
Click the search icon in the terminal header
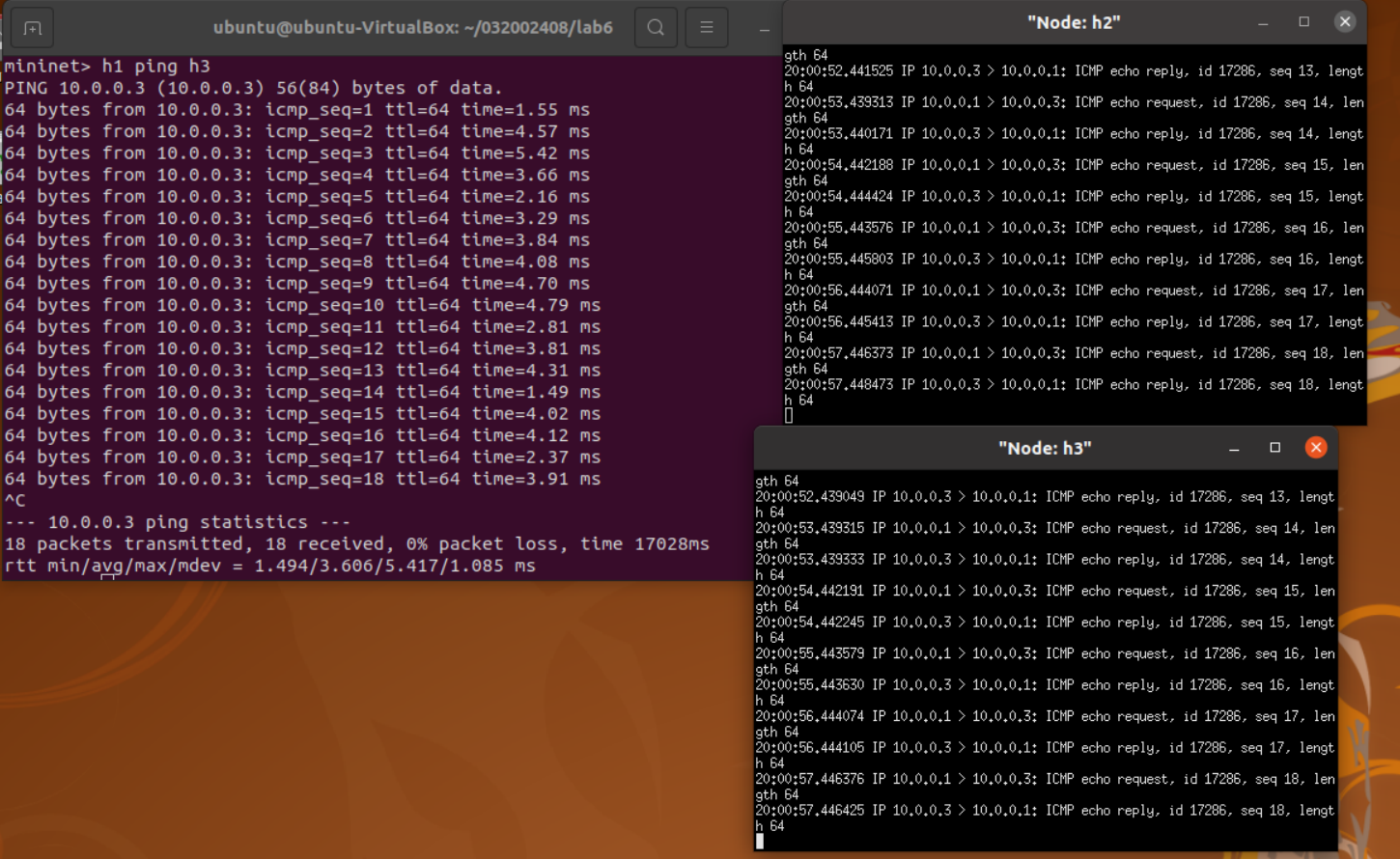coord(656,28)
